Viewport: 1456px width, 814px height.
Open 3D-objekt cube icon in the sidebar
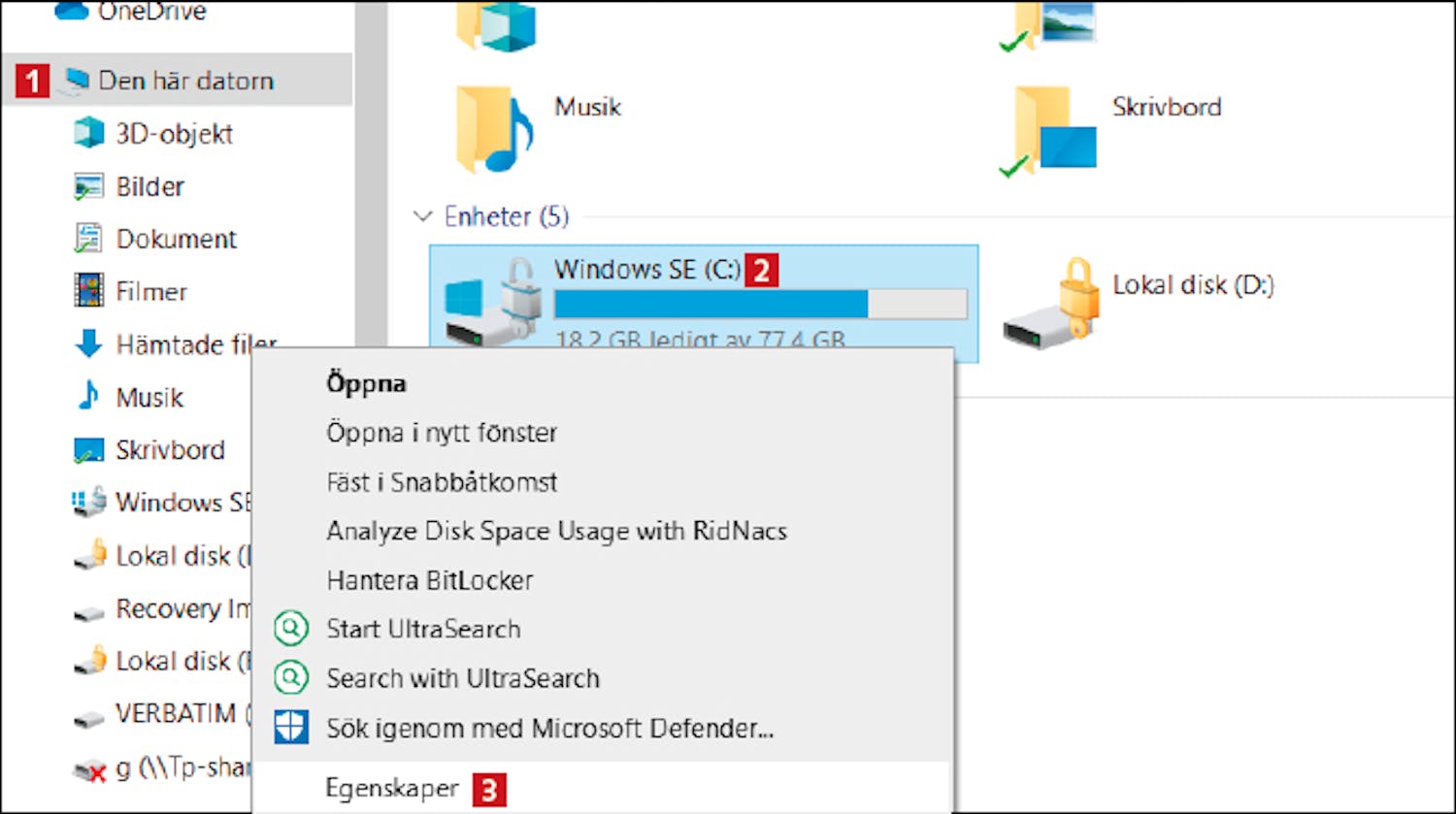click(88, 133)
